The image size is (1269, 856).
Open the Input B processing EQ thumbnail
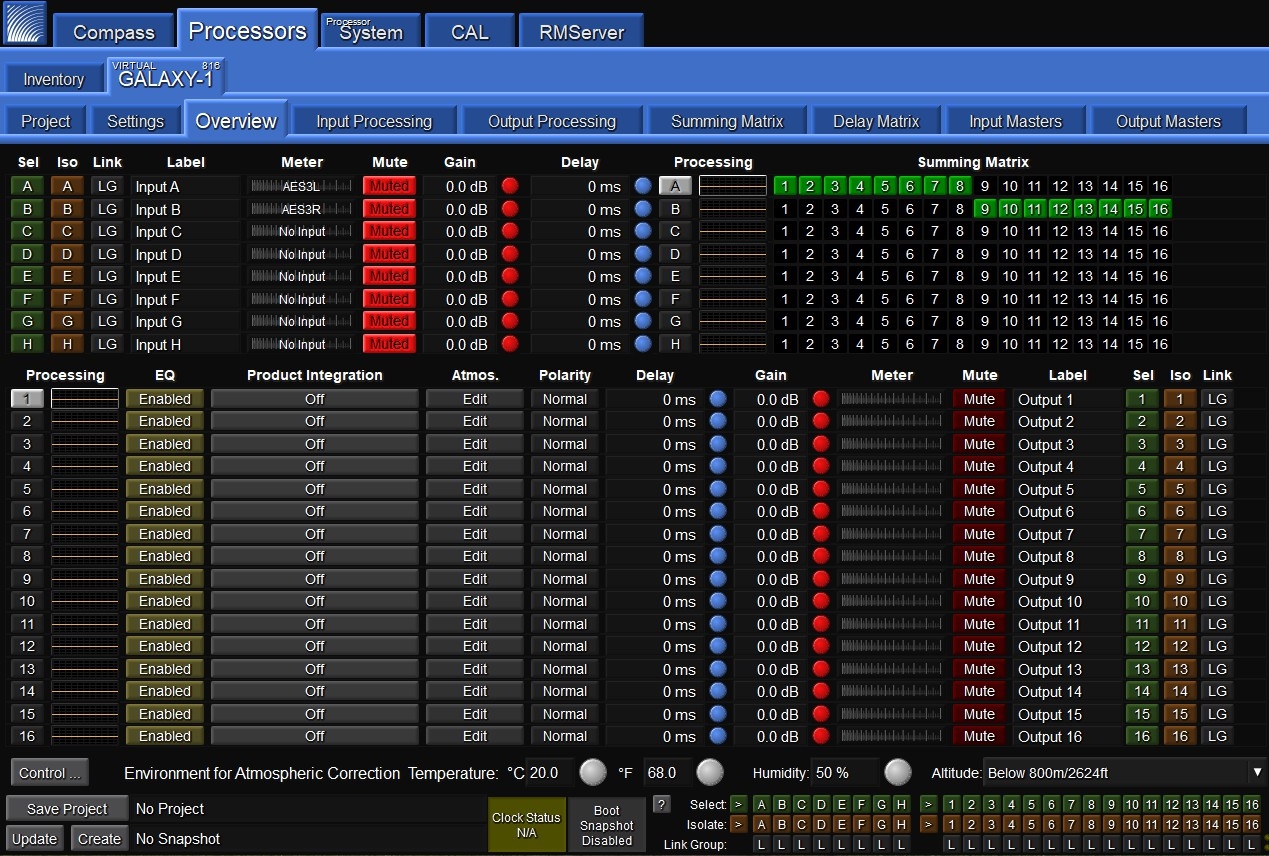pyautogui.click(x=732, y=209)
